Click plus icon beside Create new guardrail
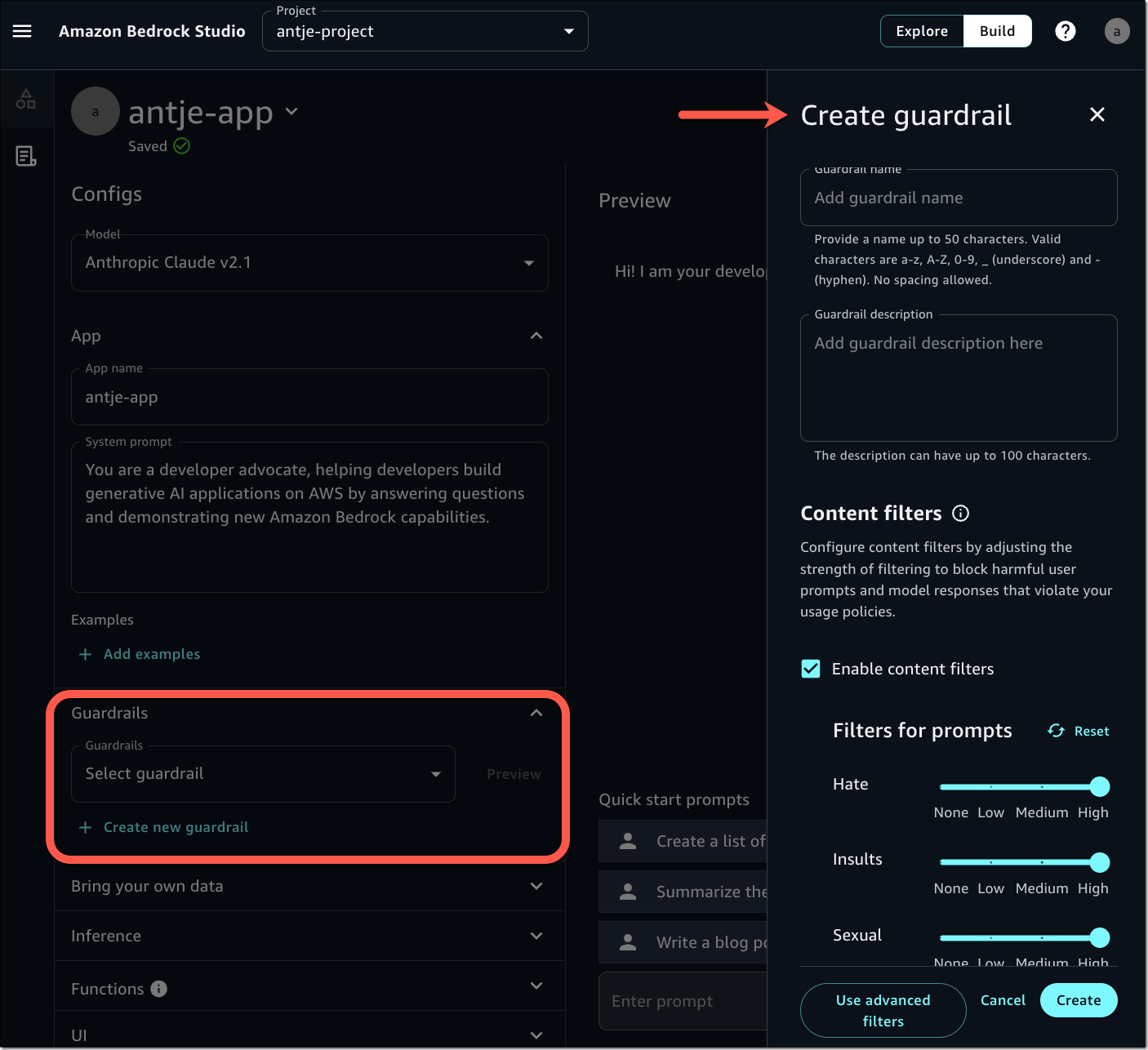 85,828
